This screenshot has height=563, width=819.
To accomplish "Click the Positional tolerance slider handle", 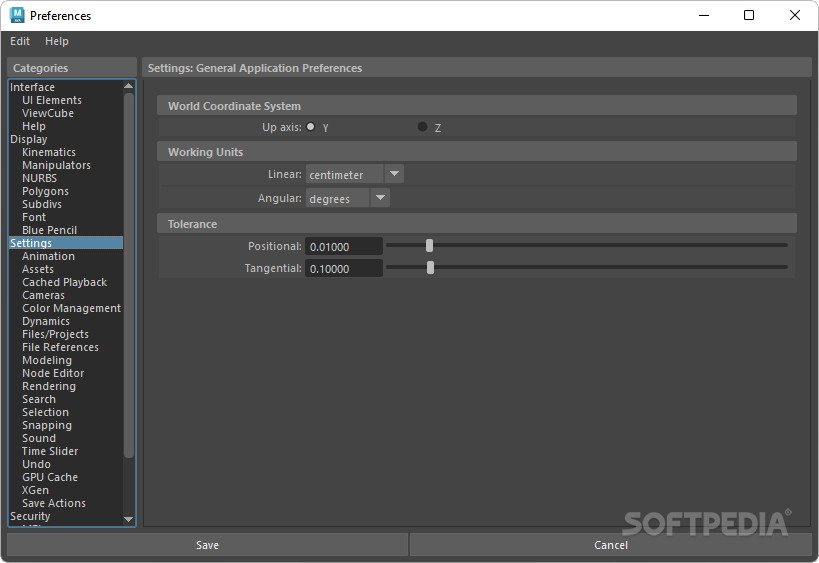I will point(429,245).
